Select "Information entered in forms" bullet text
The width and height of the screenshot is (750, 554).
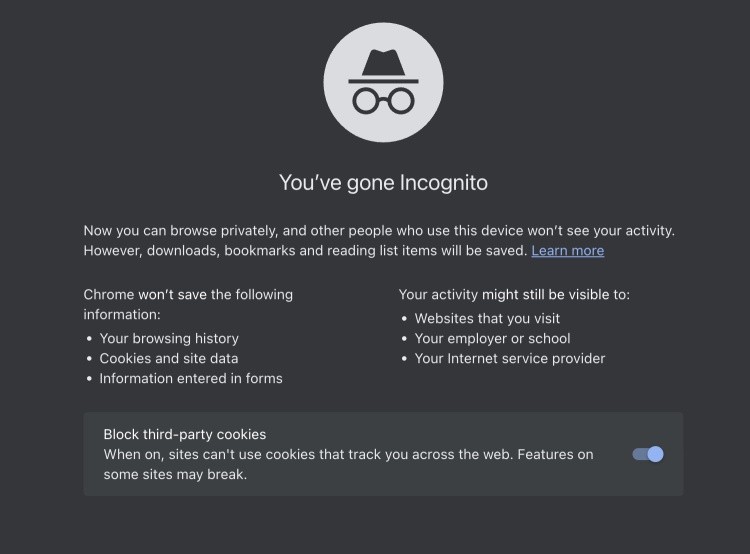(191, 378)
